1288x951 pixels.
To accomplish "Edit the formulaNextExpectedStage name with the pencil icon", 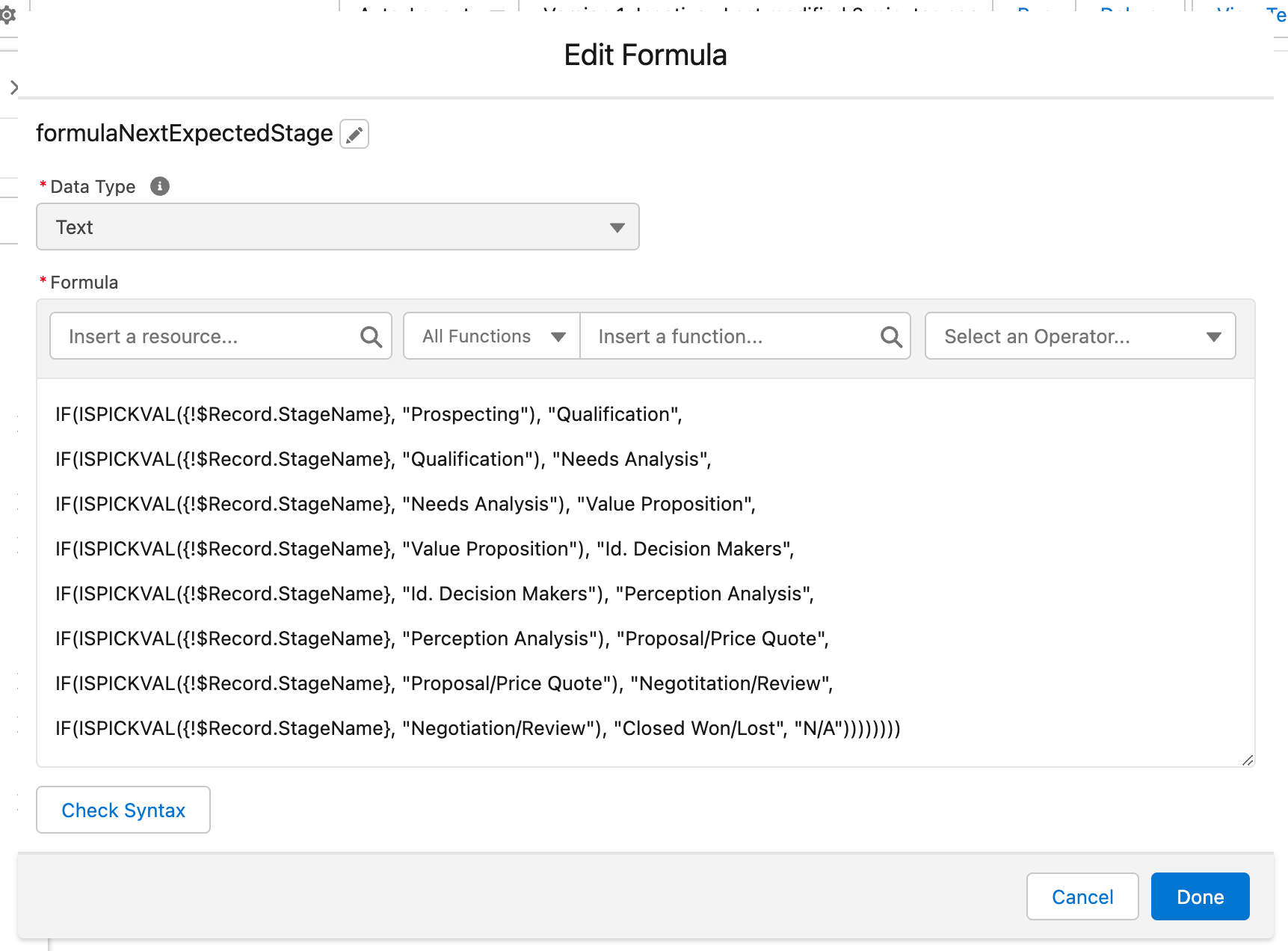I will tap(354, 134).
